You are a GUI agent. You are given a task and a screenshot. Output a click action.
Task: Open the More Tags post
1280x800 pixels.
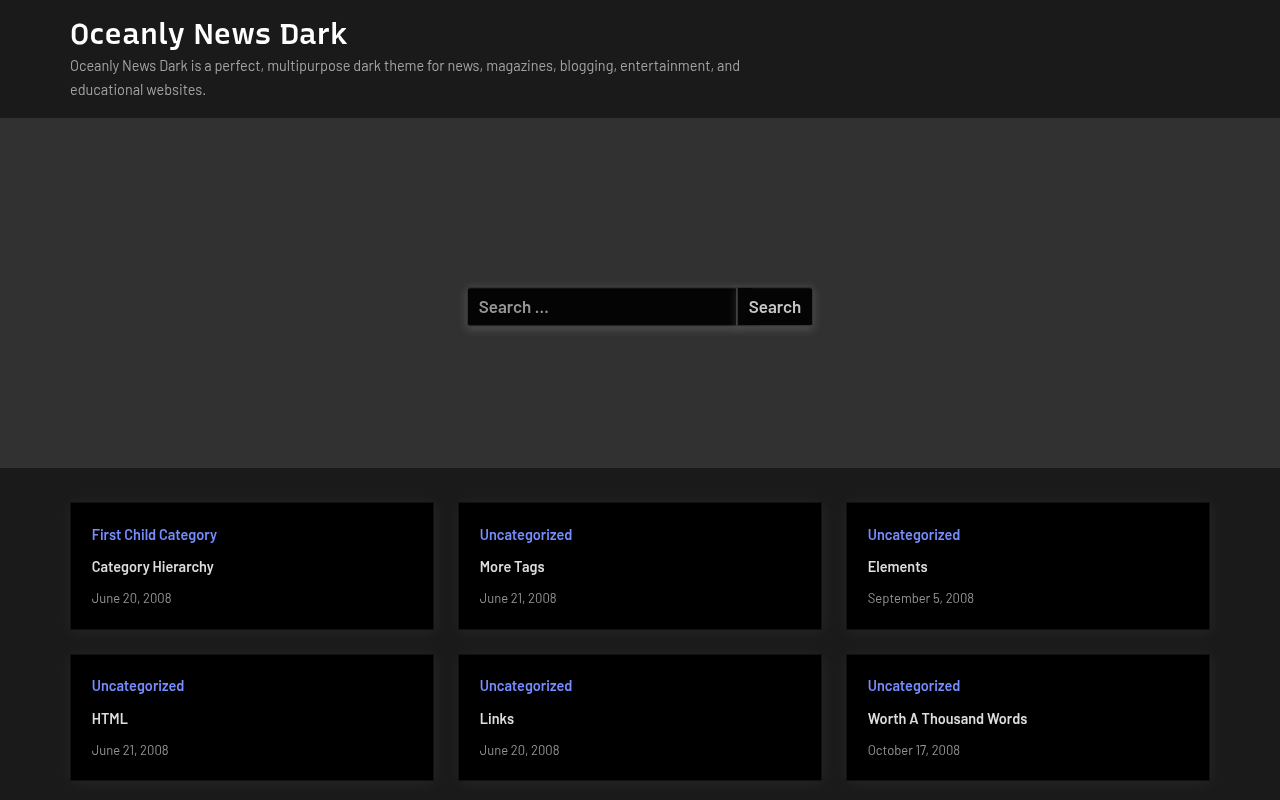coord(512,567)
